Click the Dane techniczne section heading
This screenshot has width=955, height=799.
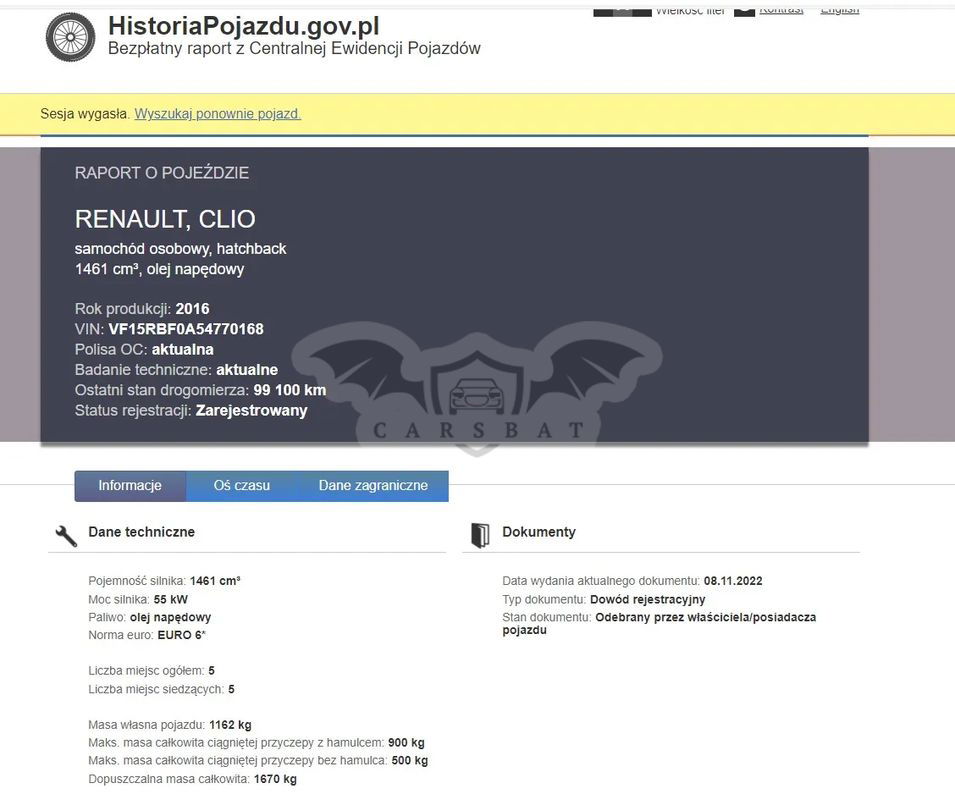141,532
